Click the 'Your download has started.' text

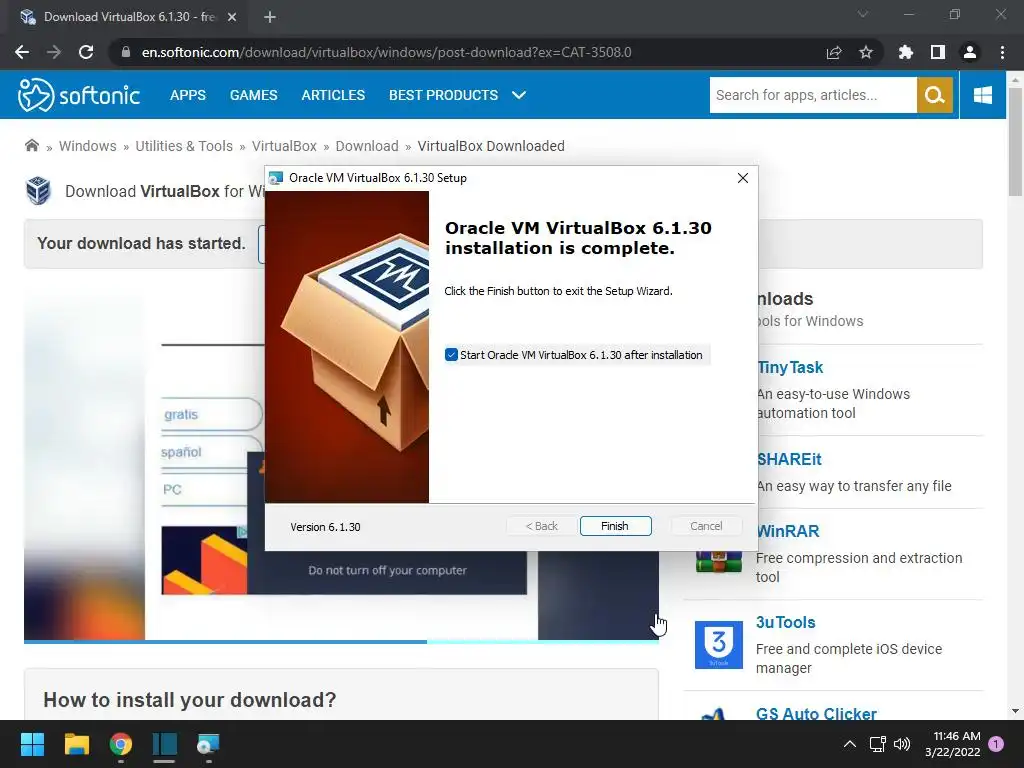[x=141, y=244]
